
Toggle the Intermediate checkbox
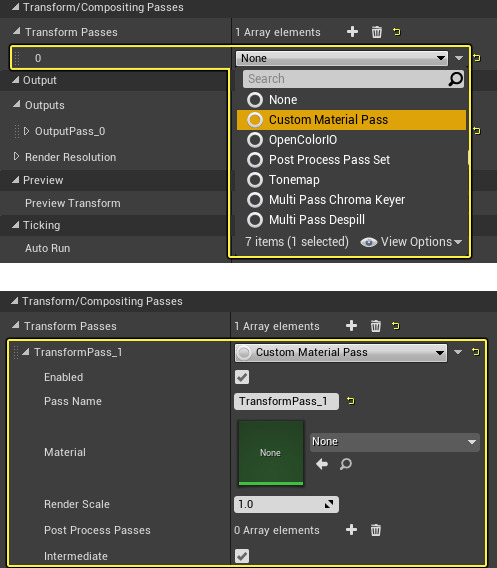click(x=242, y=556)
